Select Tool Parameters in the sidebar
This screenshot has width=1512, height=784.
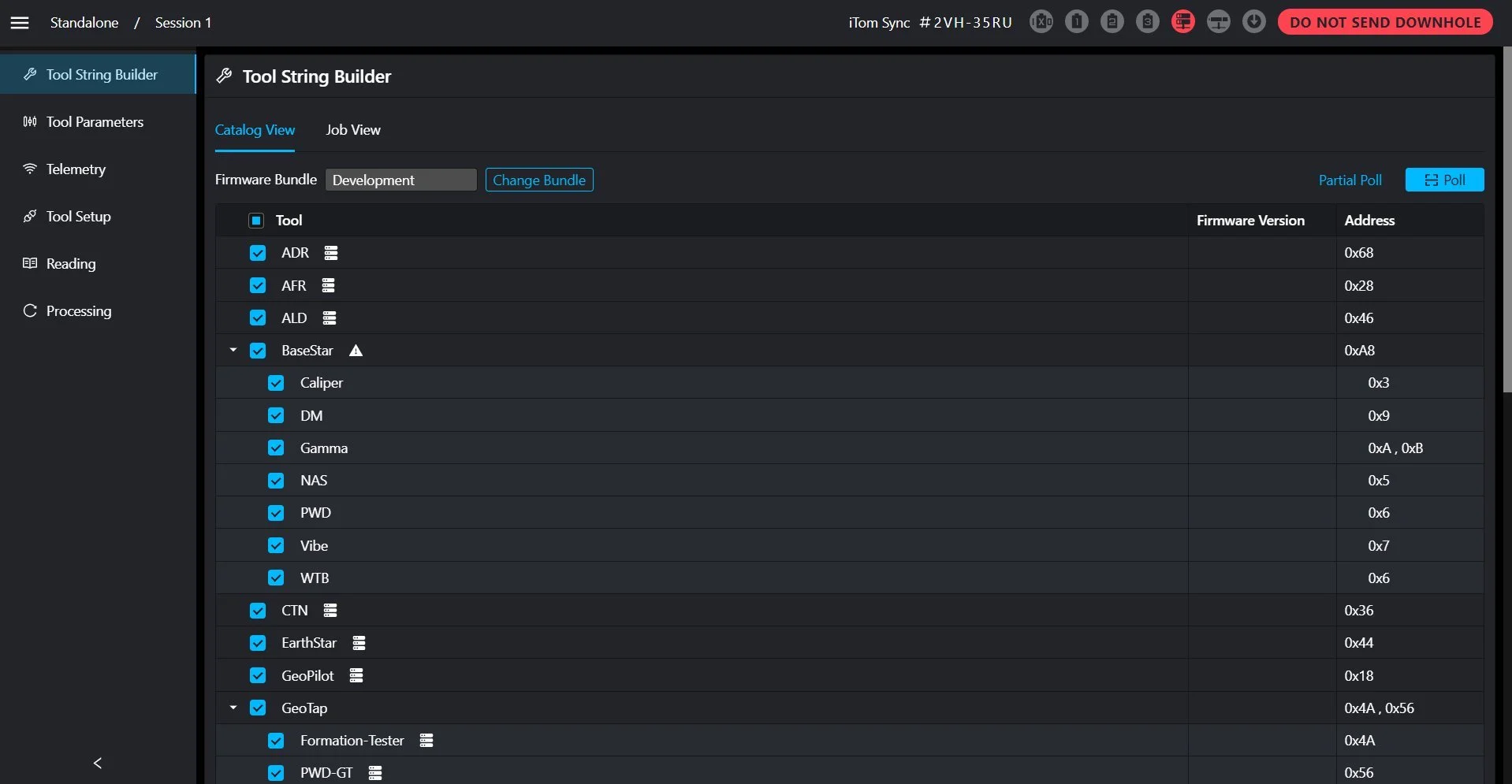click(94, 121)
